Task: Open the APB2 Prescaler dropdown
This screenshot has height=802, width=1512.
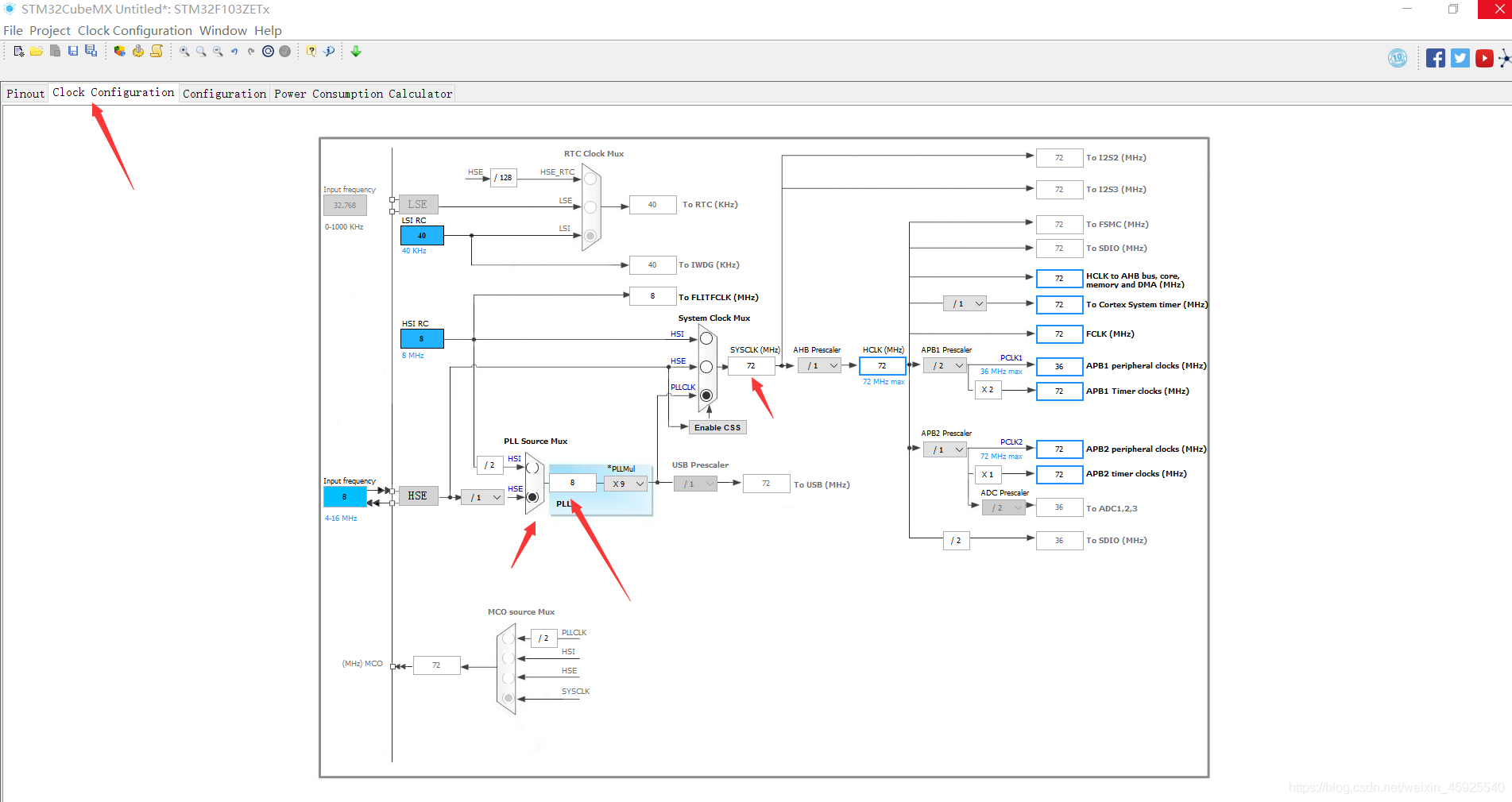Action: click(945, 449)
